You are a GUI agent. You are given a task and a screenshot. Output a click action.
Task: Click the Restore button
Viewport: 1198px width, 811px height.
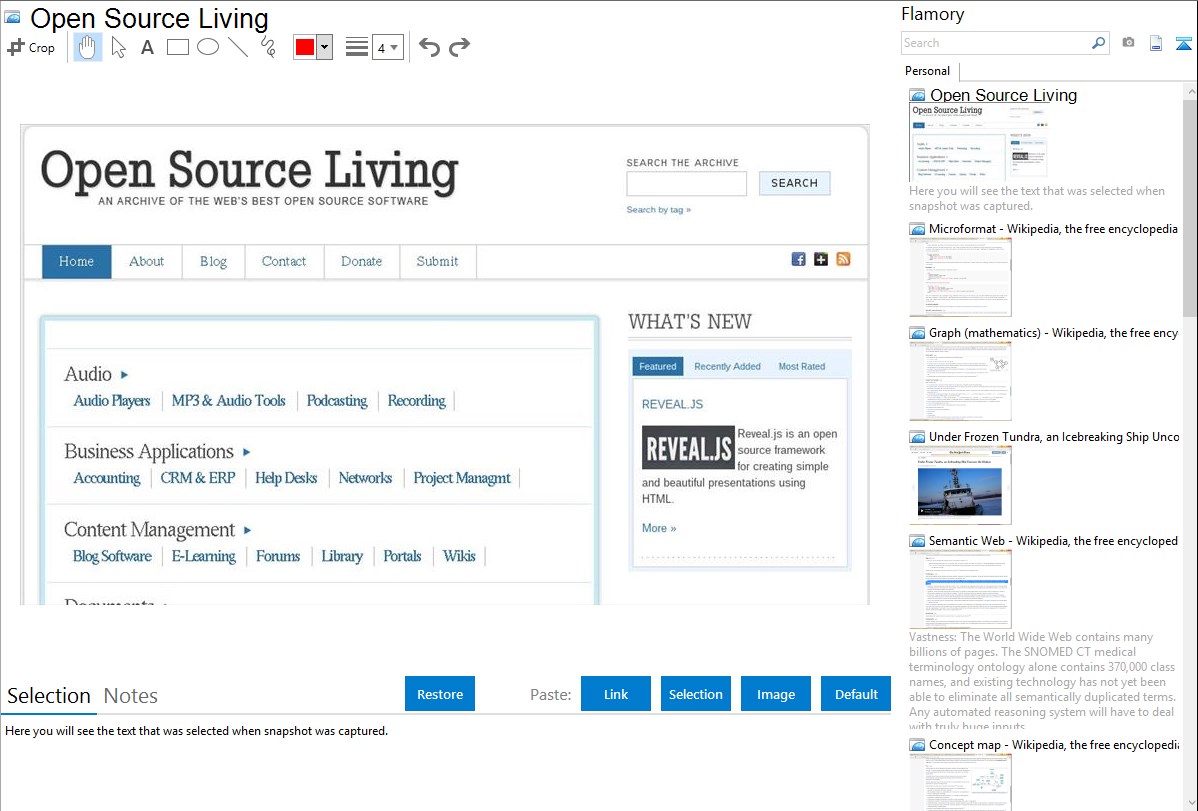pos(440,694)
